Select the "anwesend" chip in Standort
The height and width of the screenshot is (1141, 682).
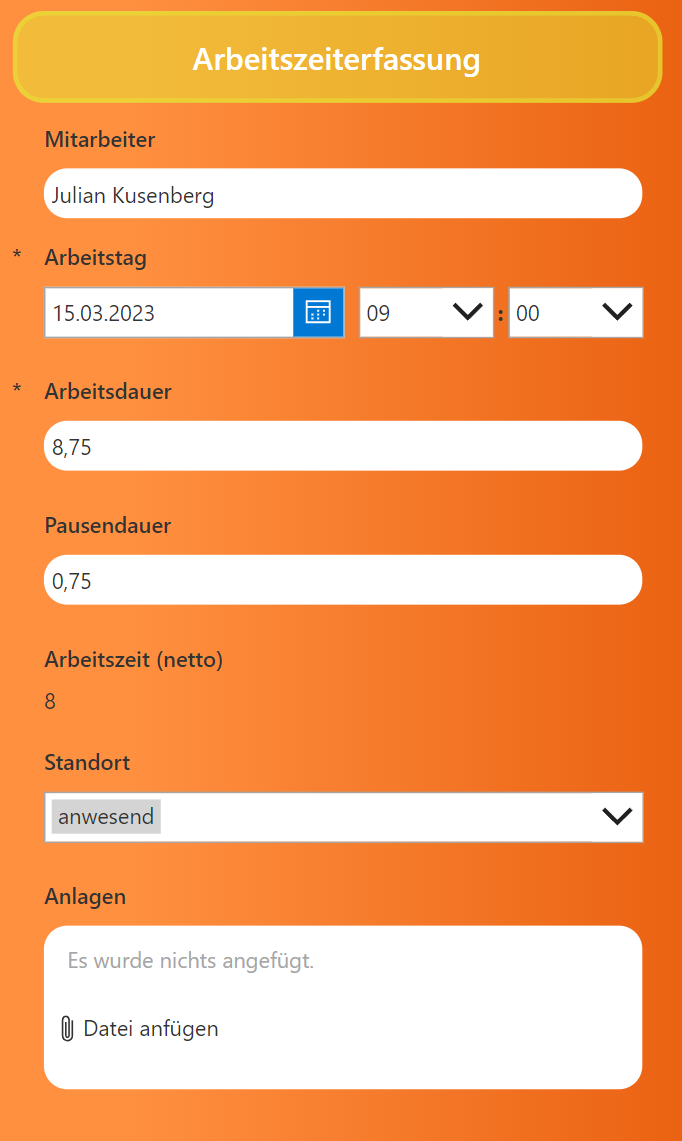[x=106, y=817]
